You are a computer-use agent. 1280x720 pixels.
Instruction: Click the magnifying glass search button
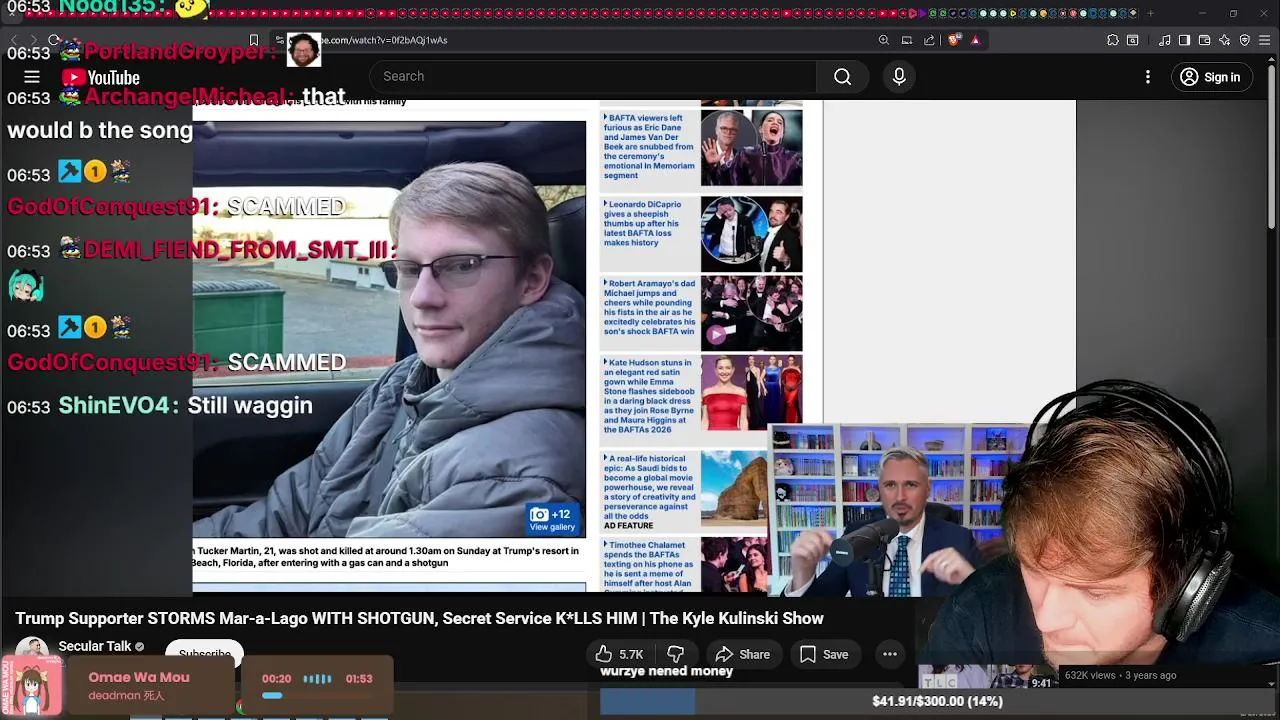click(x=842, y=77)
